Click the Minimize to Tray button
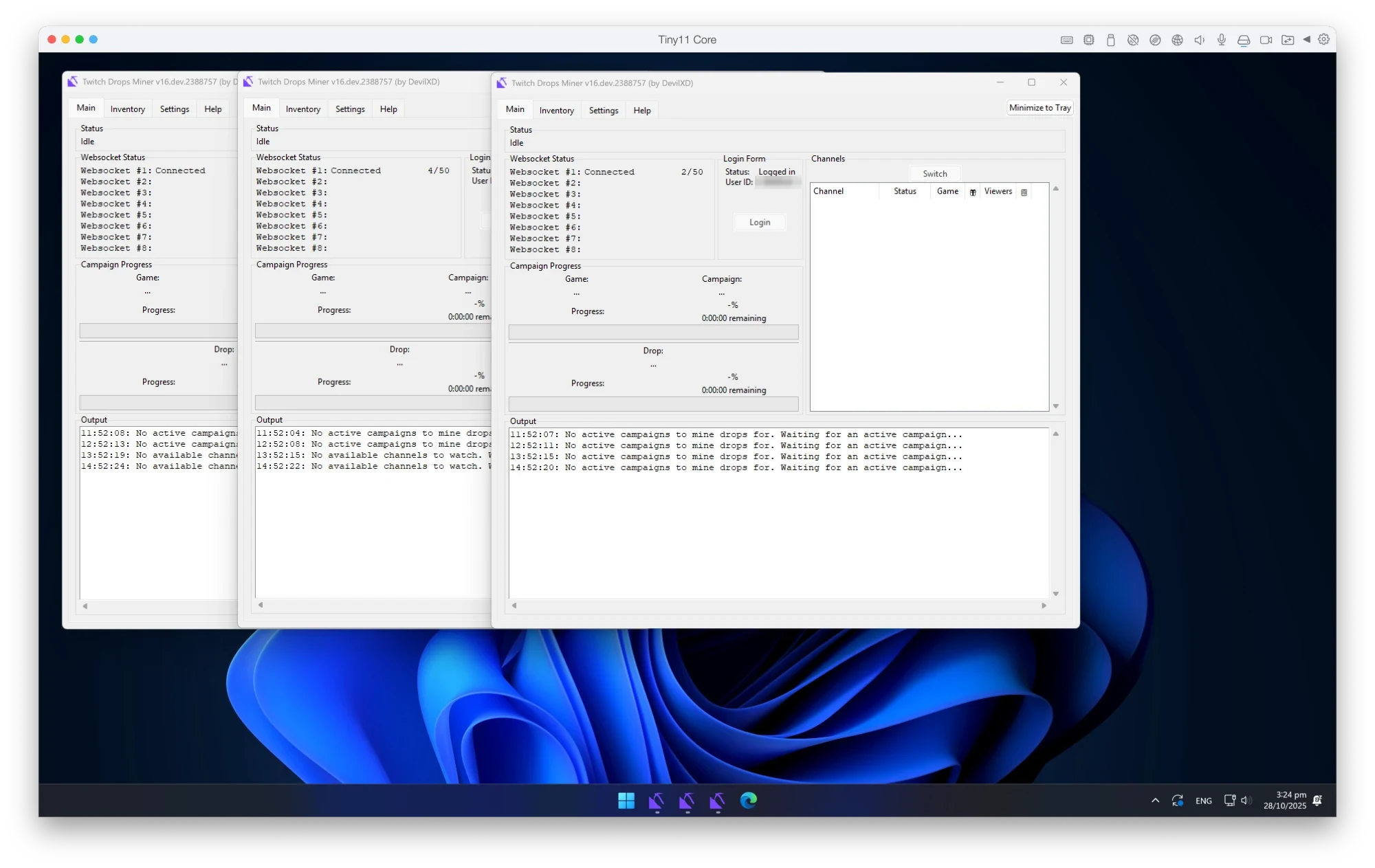 coord(1039,108)
